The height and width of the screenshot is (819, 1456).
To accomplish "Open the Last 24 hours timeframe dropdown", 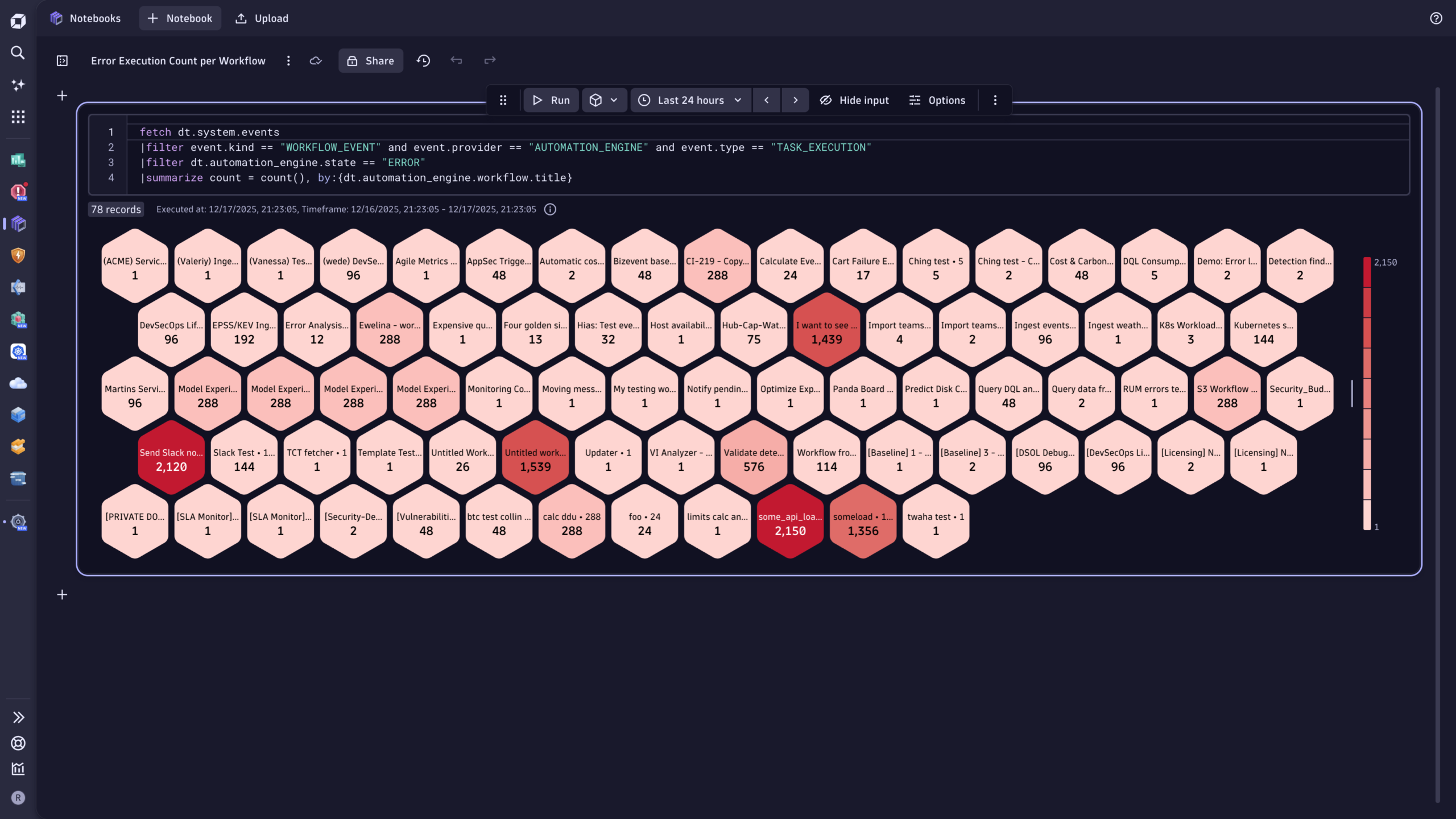I will coord(690,100).
